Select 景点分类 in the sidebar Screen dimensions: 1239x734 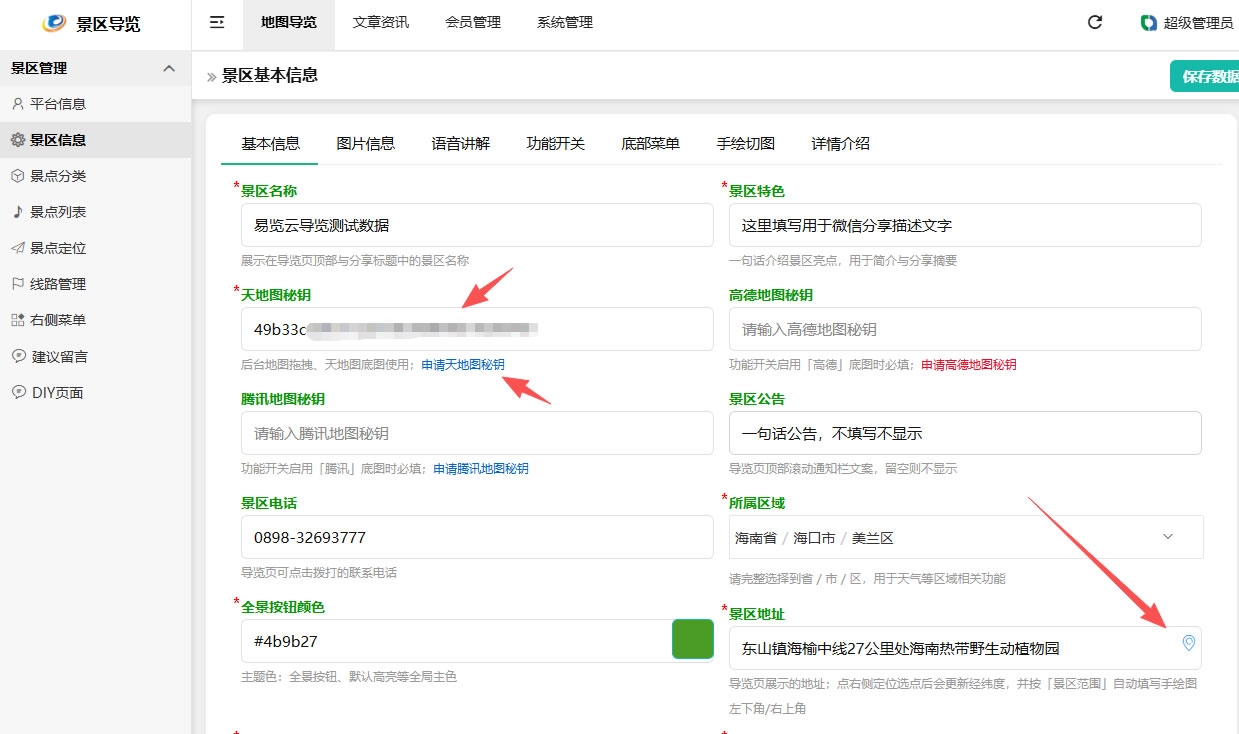click(x=95, y=176)
